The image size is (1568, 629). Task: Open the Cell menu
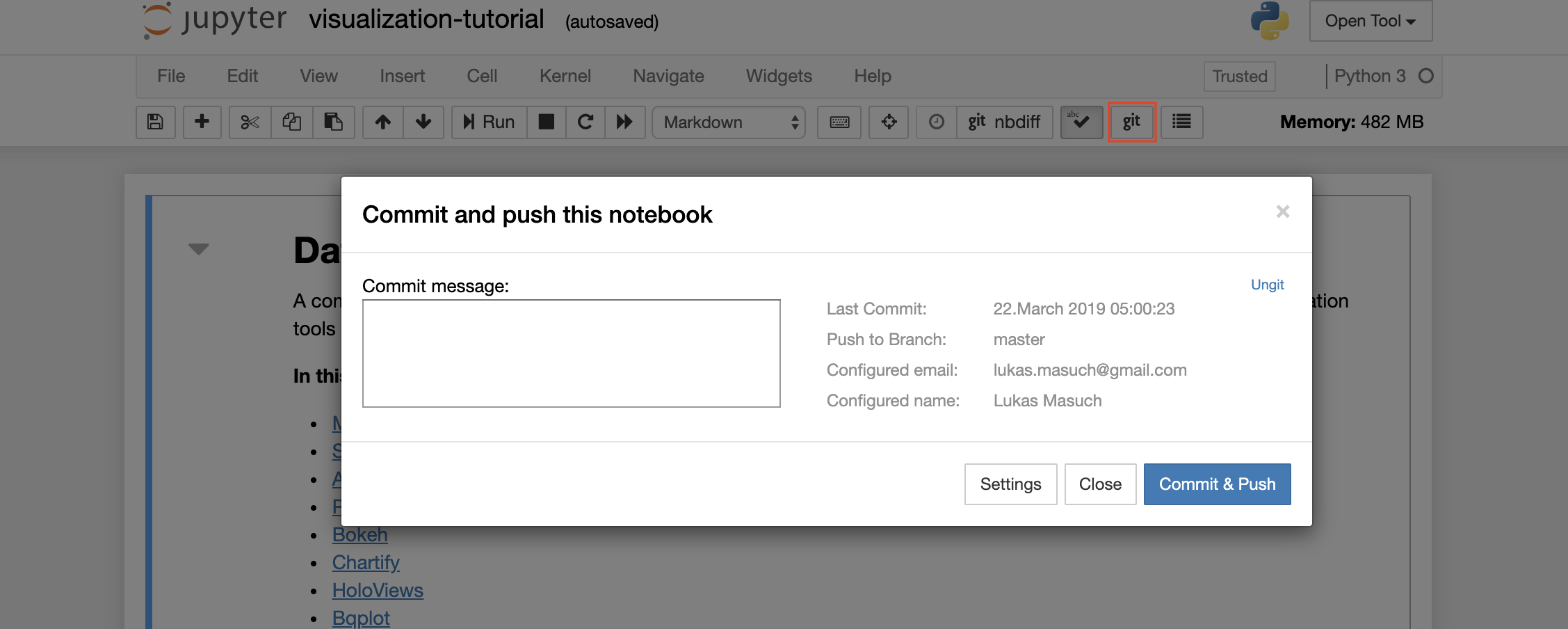coord(482,76)
